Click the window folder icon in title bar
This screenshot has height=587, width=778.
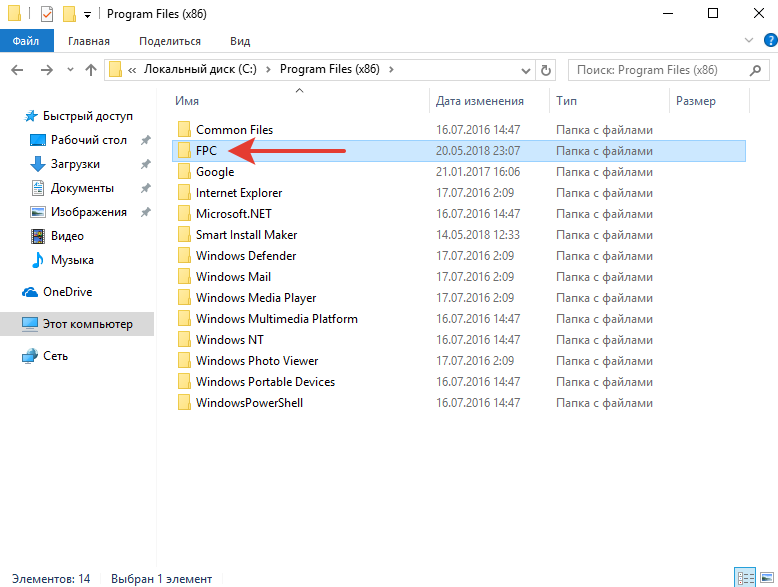pyautogui.click(x=15, y=14)
